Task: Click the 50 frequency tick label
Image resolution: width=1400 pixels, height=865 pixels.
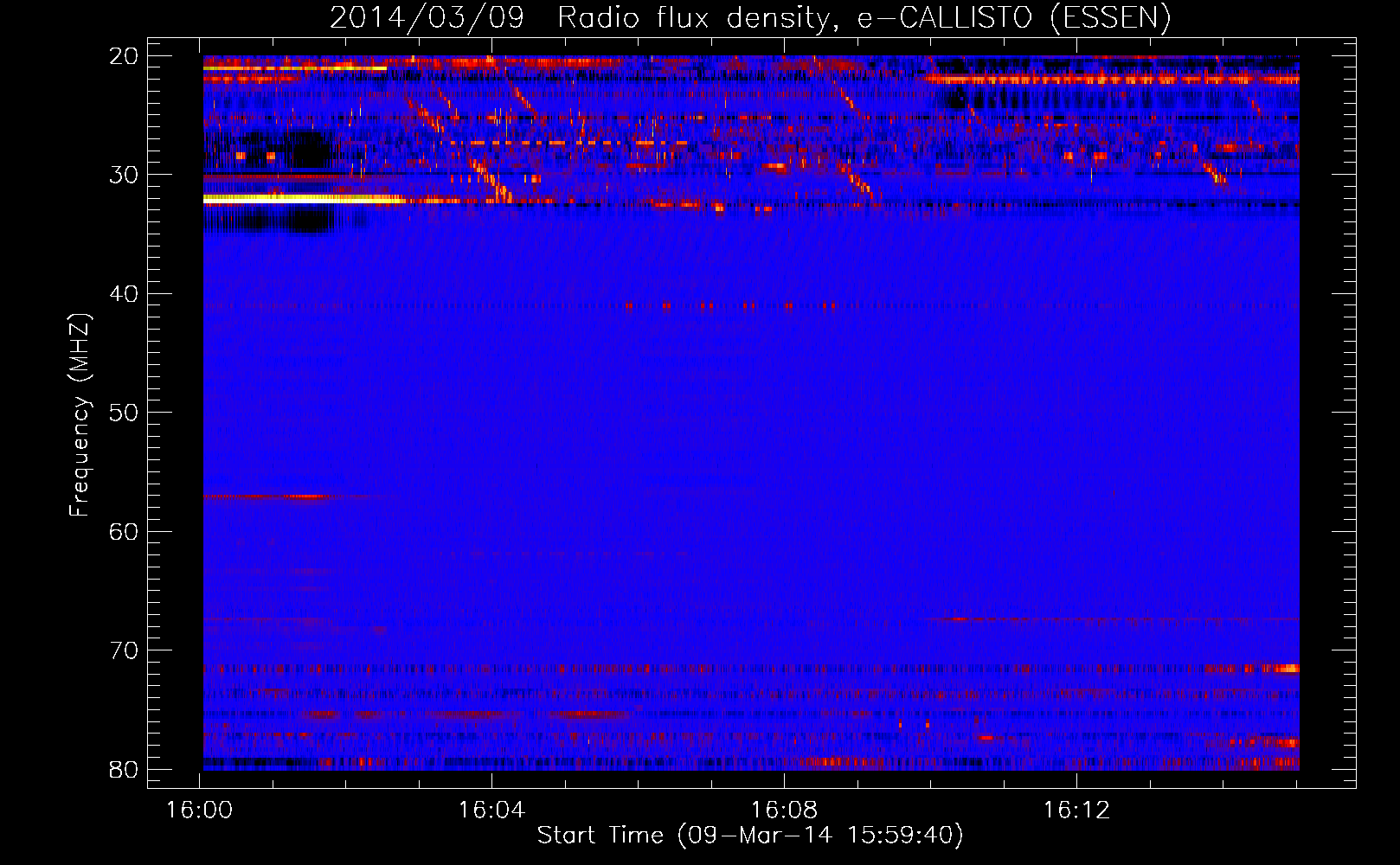Action: pos(124,413)
